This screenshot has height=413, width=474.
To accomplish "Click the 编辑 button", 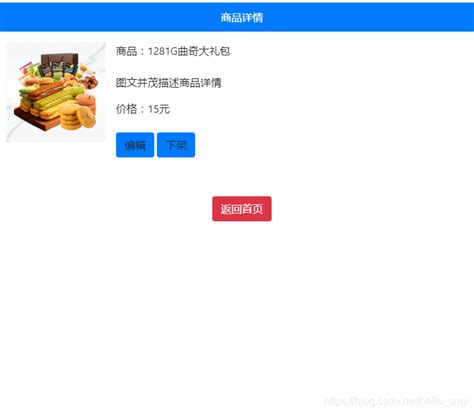I will point(135,145).
